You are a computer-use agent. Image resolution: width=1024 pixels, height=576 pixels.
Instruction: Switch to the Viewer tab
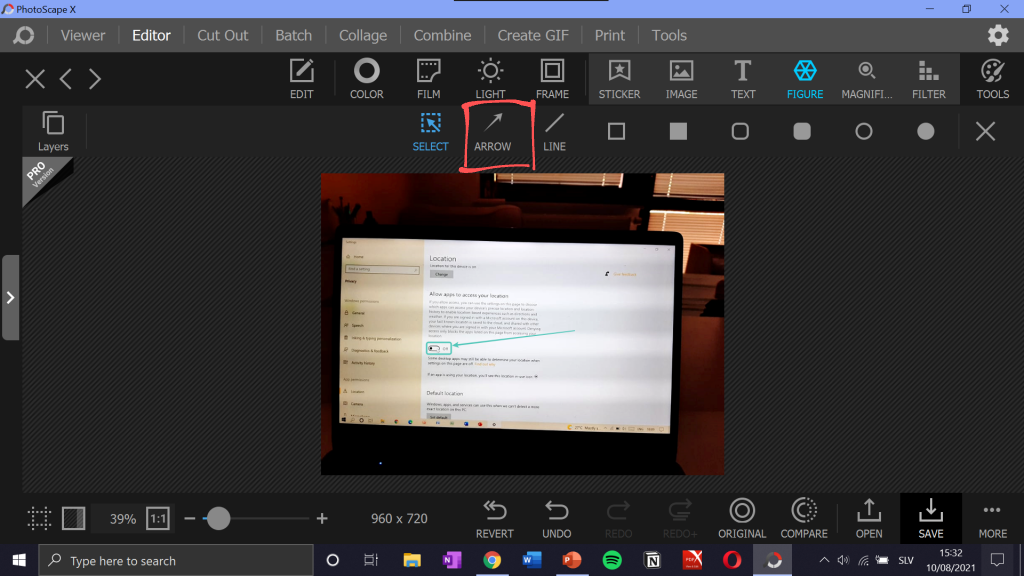pyautogui.click(x=83, y=35)
